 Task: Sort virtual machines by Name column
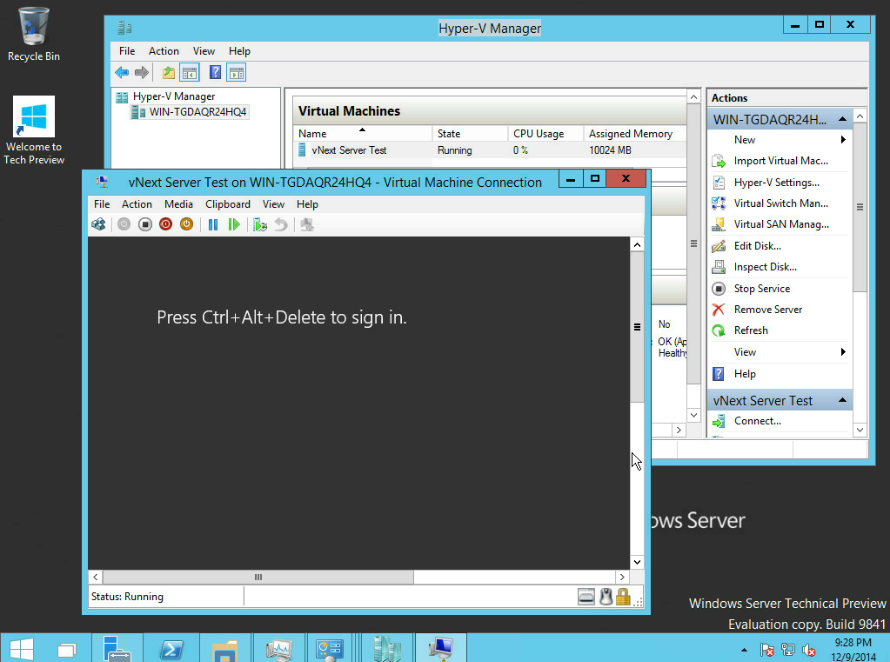[363, 133]
